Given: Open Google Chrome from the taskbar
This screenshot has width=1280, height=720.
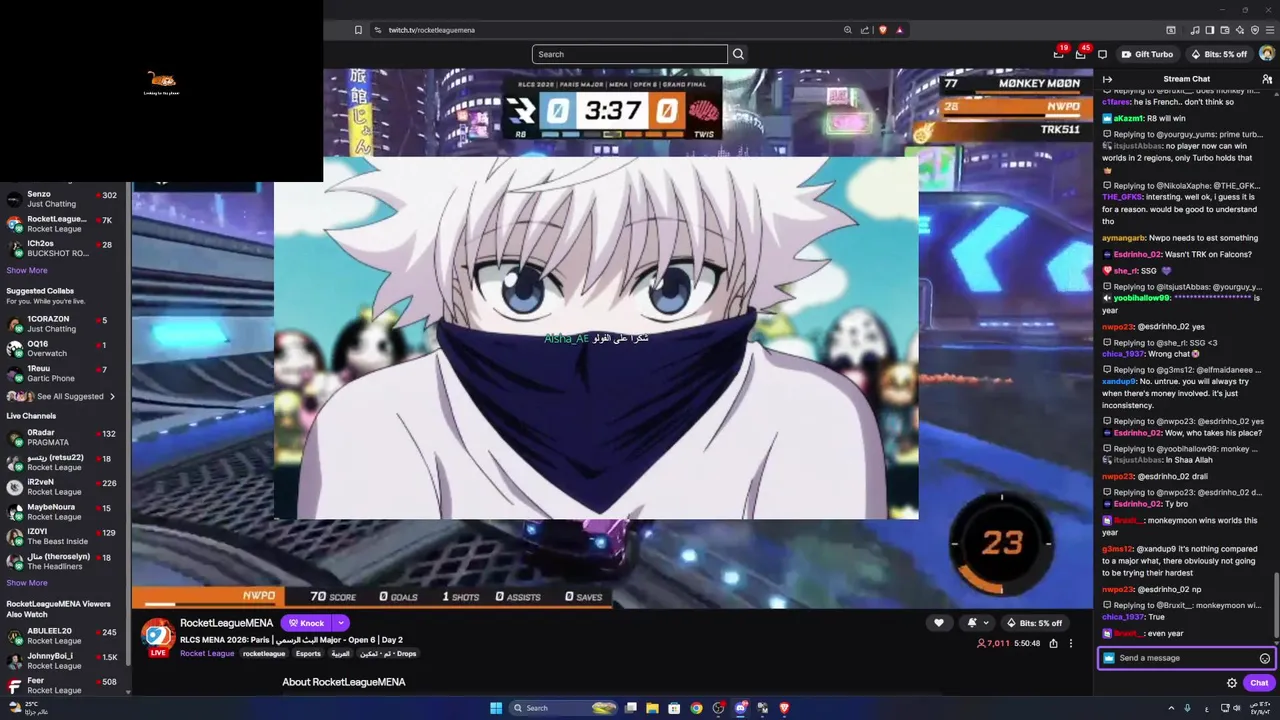Looking at the screenshot, I should pyautogui.click(x=696, y=708).
